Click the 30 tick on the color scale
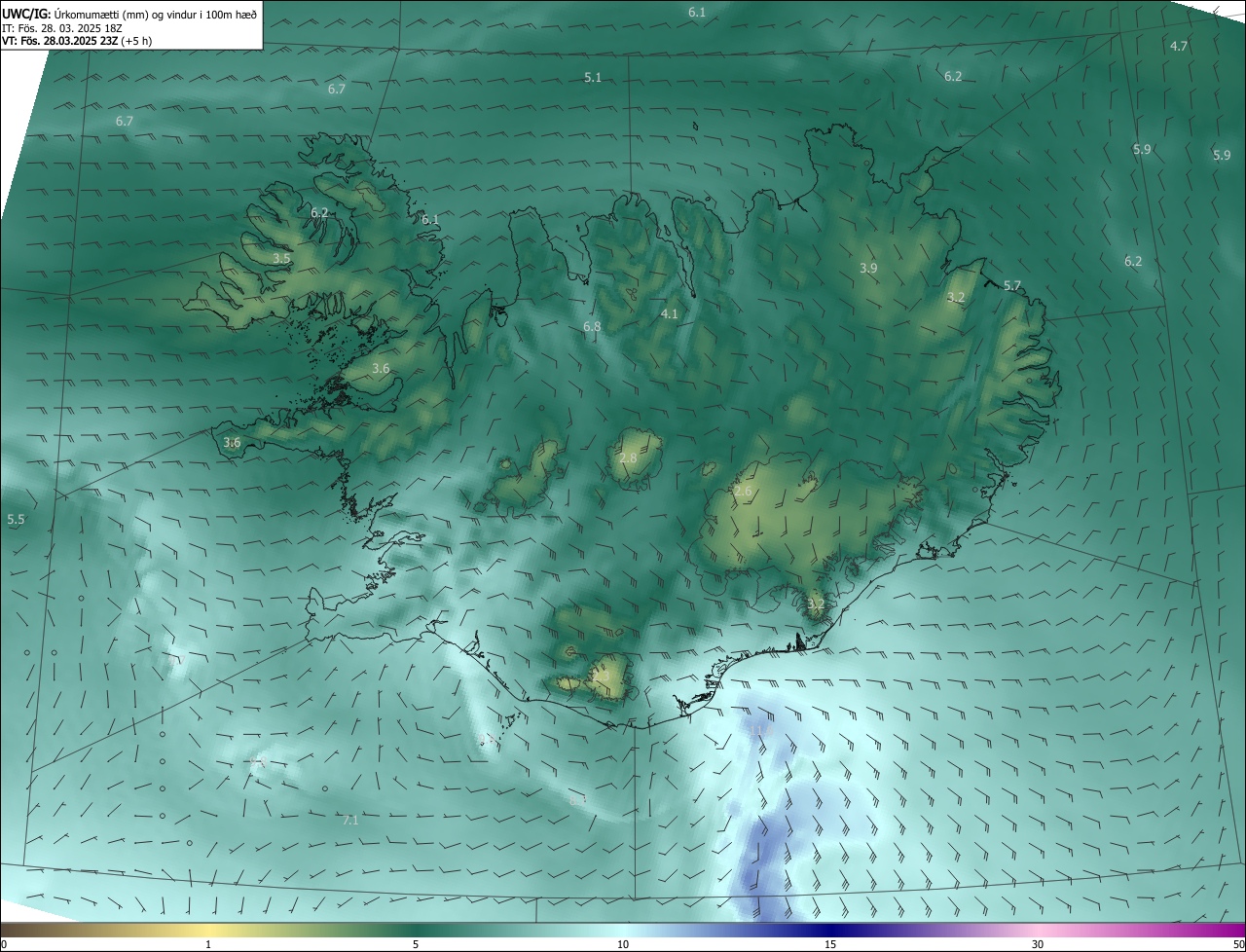The height and width of the screenshot is (952, 1246). point(1038,944)
